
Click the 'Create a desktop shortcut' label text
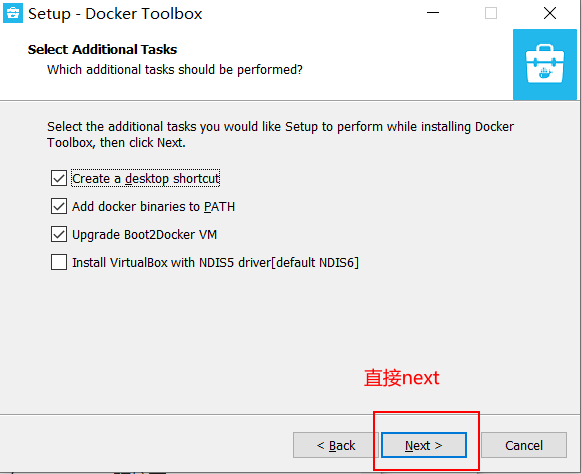(x=146, y=179)
